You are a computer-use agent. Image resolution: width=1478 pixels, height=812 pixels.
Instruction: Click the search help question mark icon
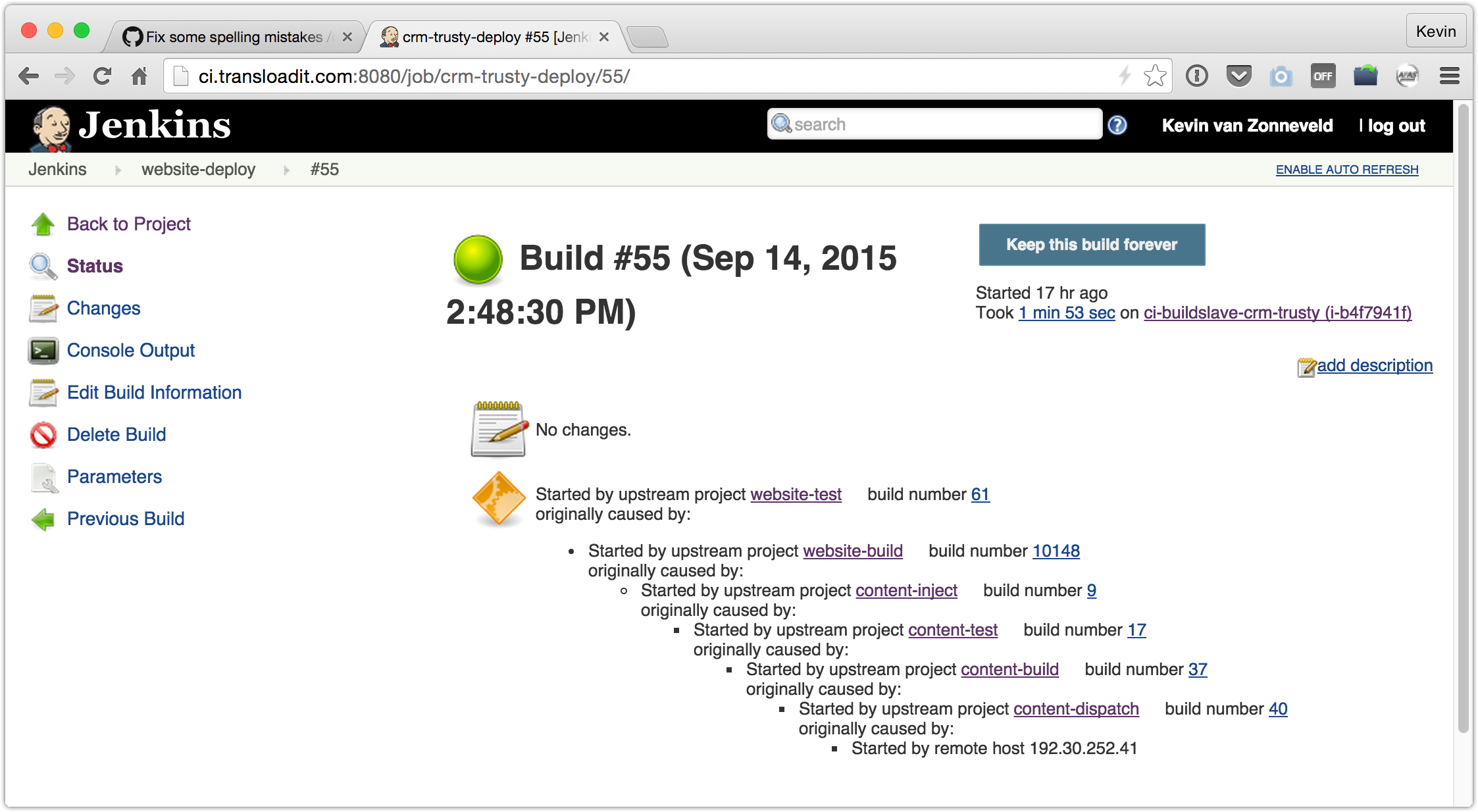(1117, 125)
